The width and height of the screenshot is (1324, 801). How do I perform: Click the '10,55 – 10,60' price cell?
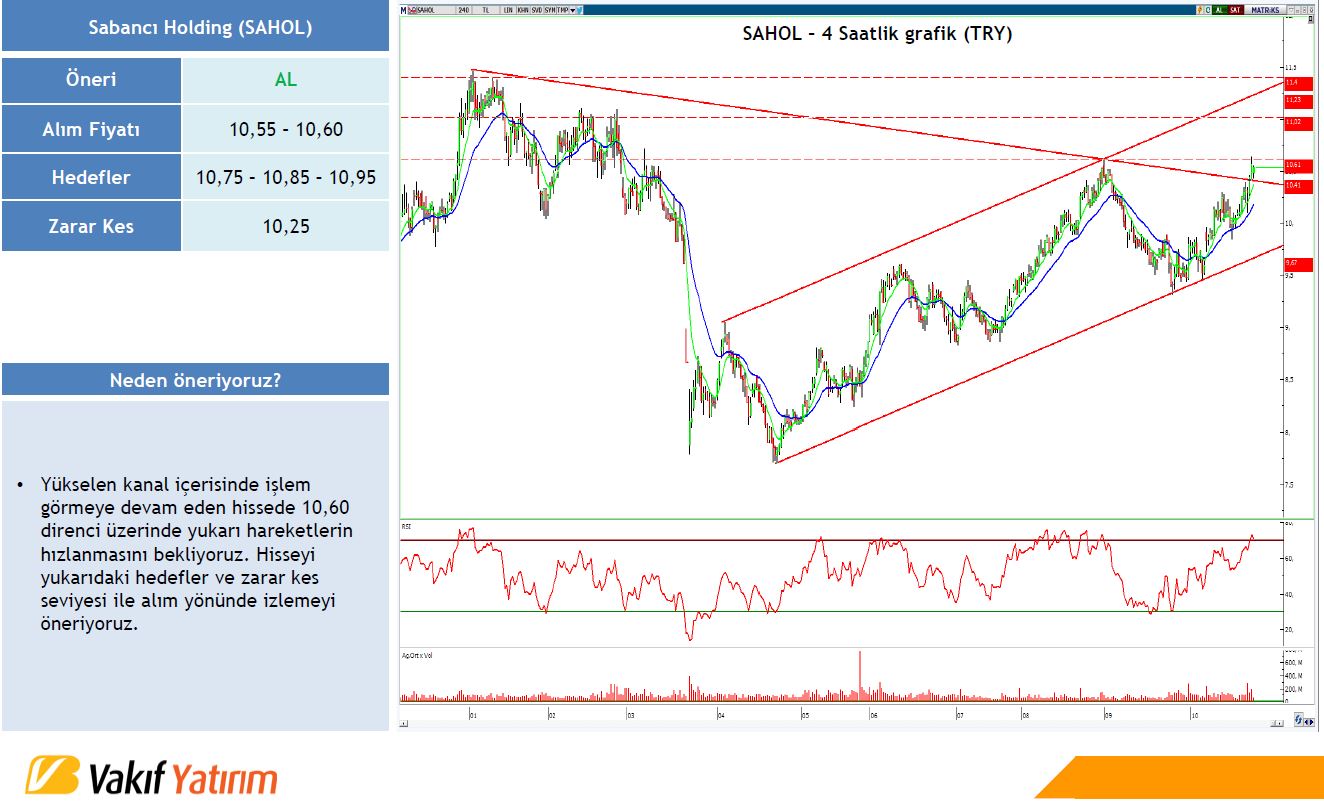tap(285, 129)
